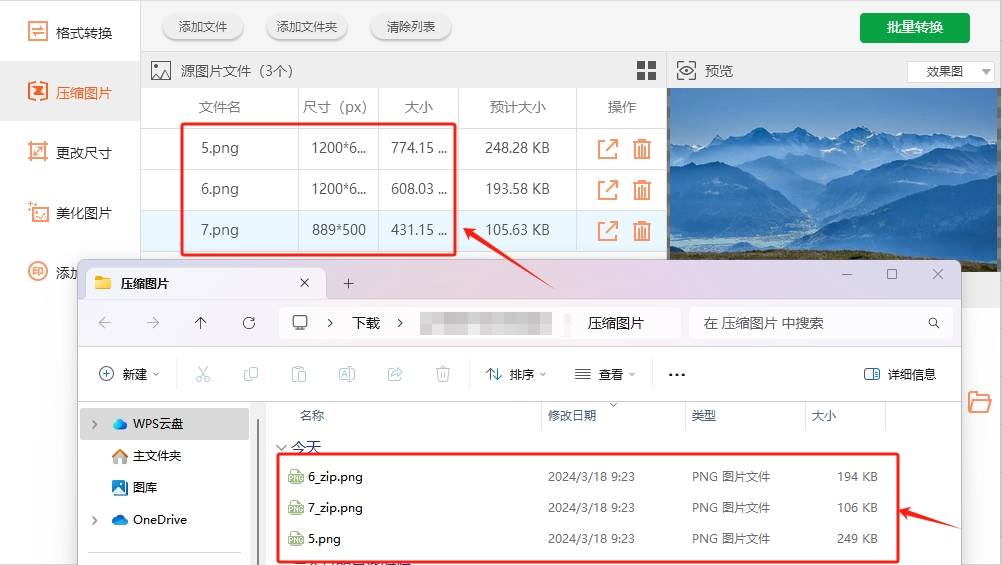Add a new Explorer tab
The width and height of the screenshot is (1002, 565).
click(x=348, y=283)
